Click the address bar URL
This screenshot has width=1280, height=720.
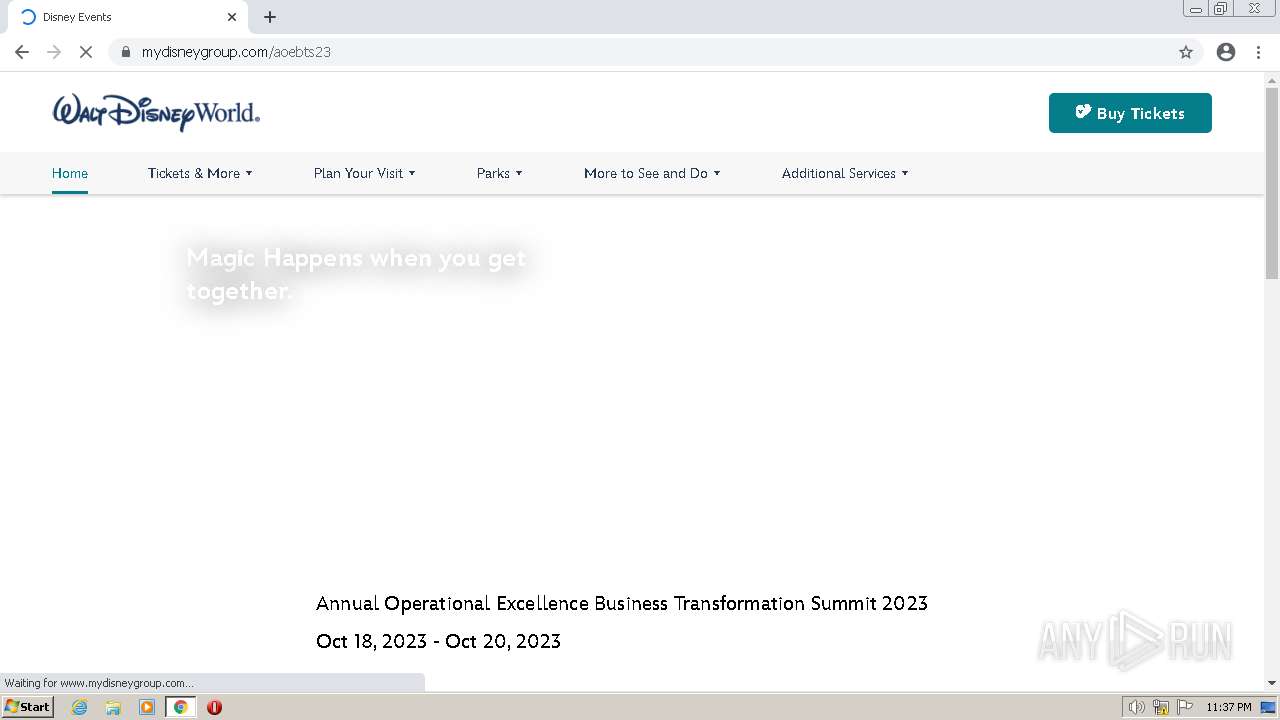tap(236, 52)
